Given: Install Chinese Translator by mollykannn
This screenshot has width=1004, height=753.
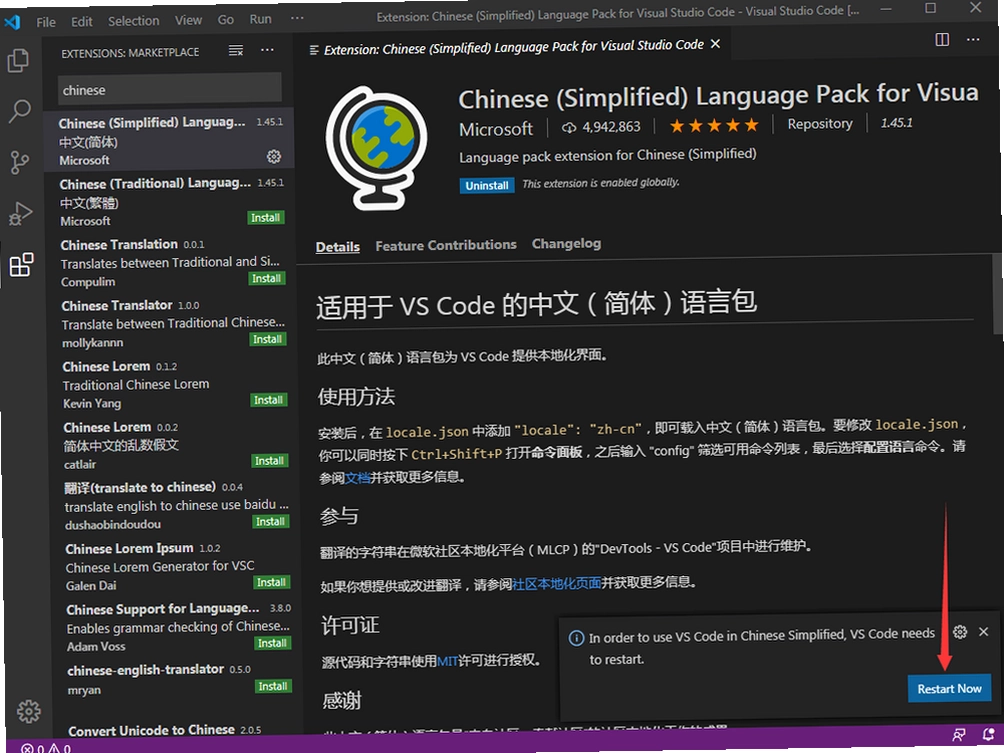Looking at the screenshot, I should [268, 339].
